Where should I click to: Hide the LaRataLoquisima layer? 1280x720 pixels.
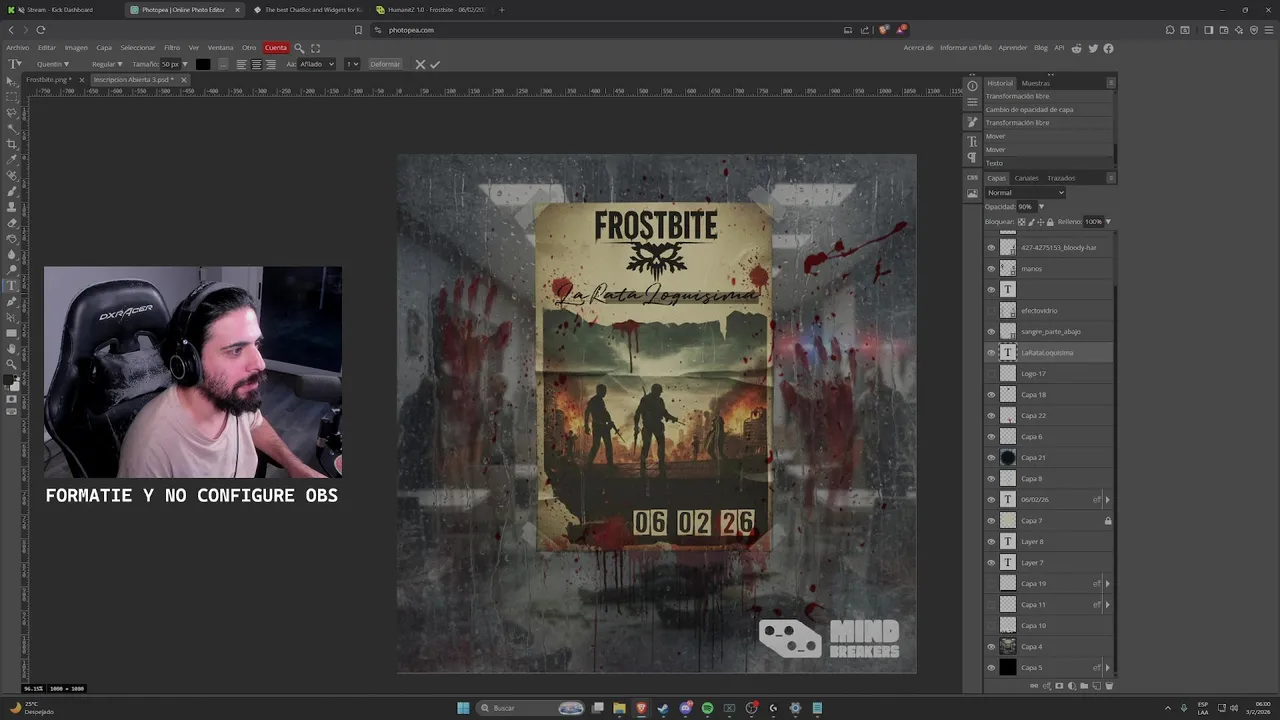coord(991,353)
